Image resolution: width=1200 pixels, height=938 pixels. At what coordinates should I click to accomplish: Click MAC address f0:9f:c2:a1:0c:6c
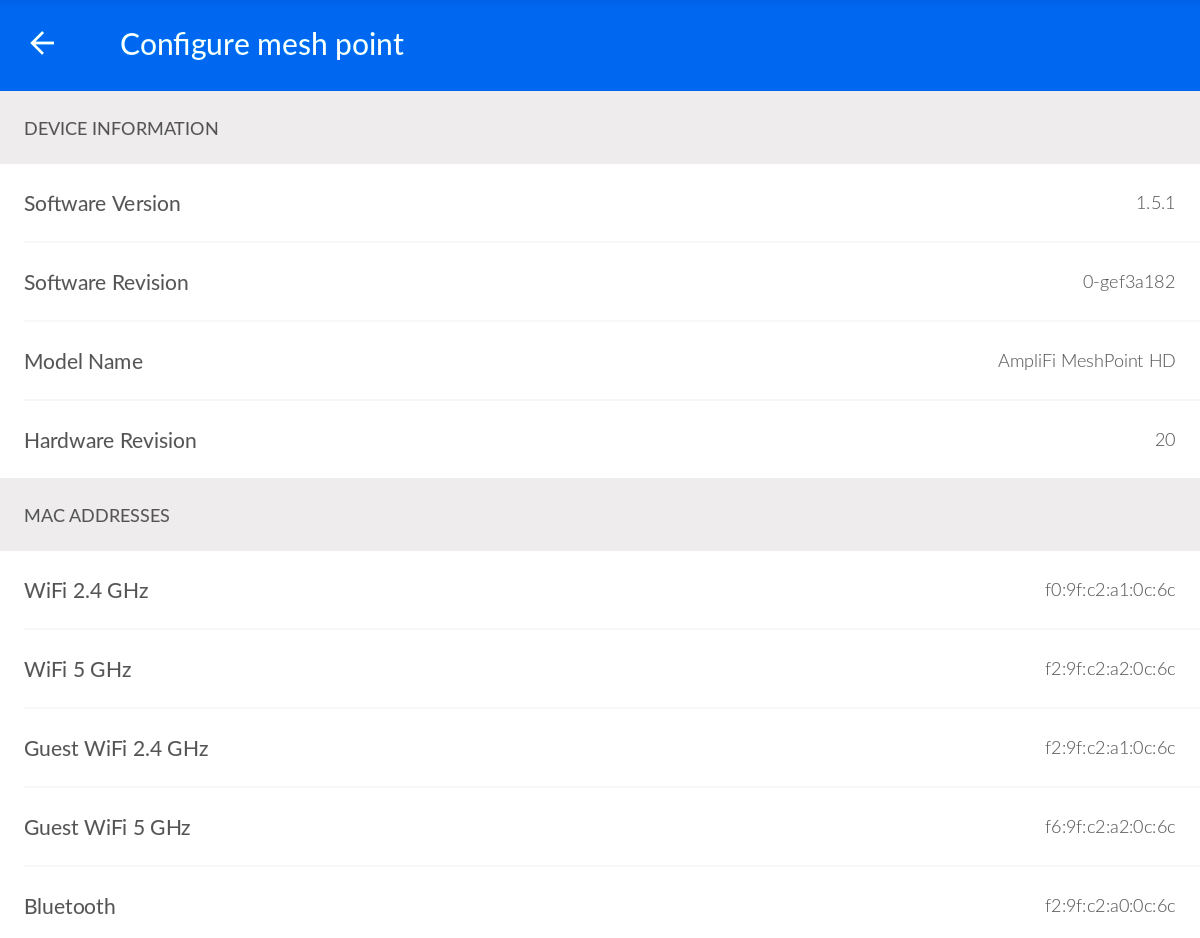tap(1110, 590)
